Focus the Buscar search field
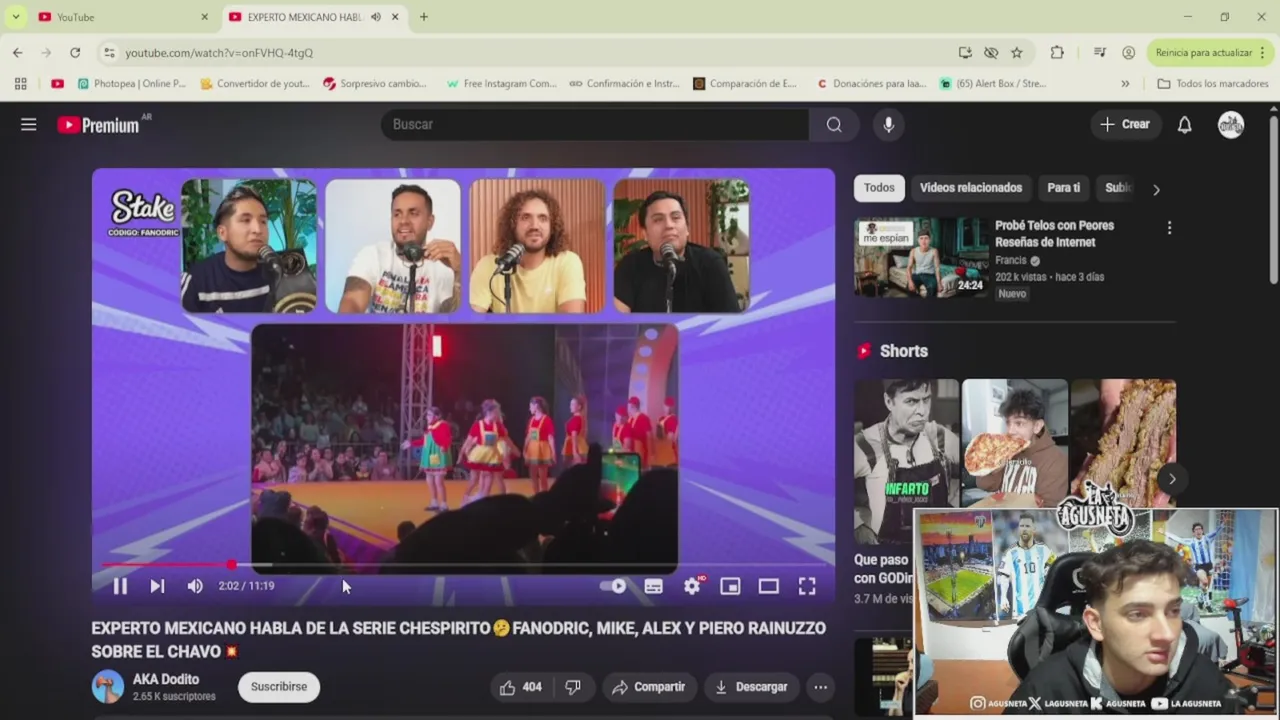The image size is (1280, 720). (x=594, y=124)
